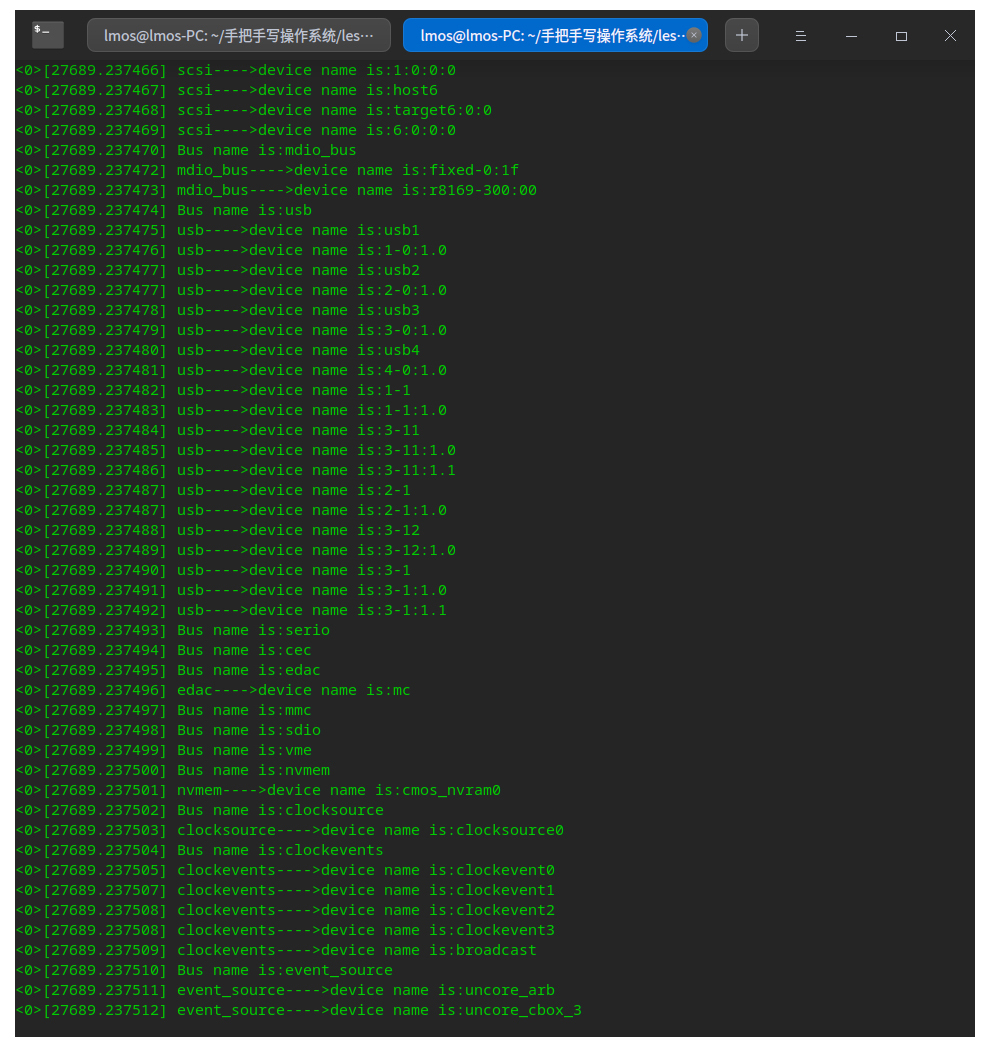Open the hamburger main menu

click(x=801, y=35)
